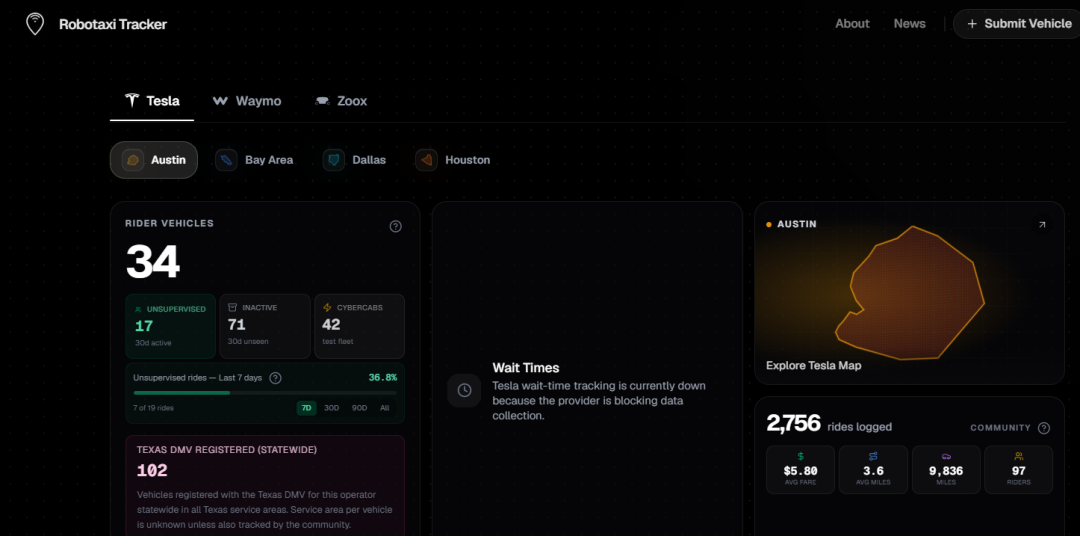Switch to the Zoox tab

[341, 101]
